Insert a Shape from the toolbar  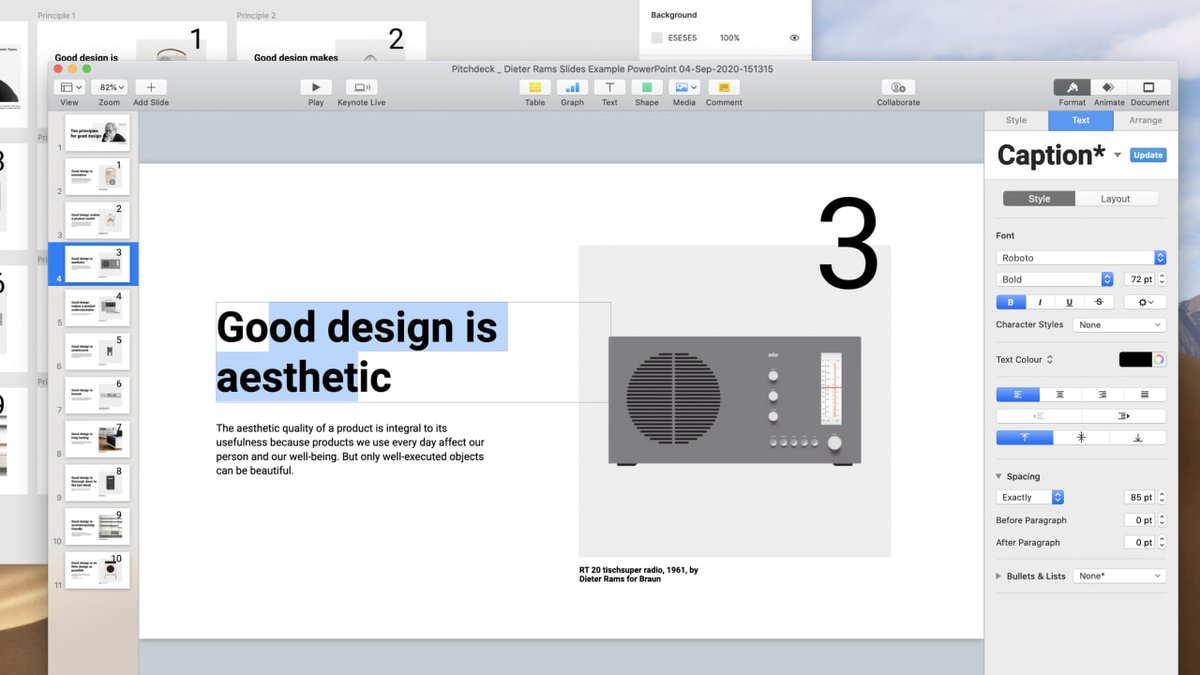pos(647,87)
